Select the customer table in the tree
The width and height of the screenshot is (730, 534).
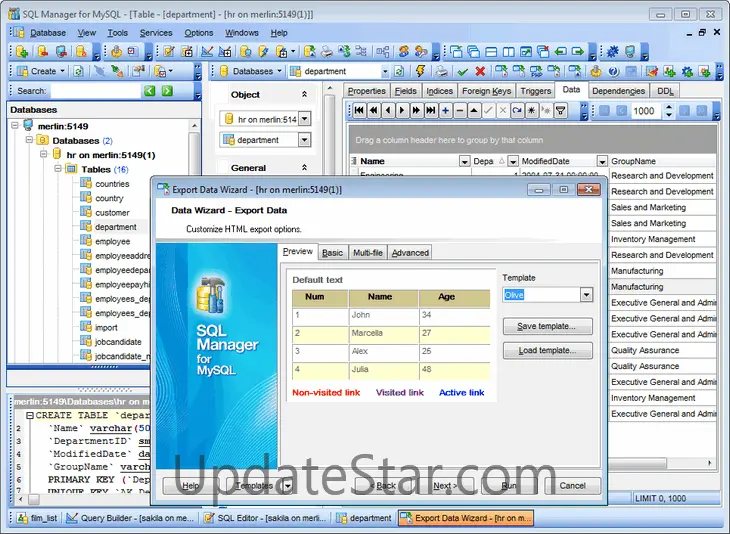pyautogui.click(x=112, y=212)
